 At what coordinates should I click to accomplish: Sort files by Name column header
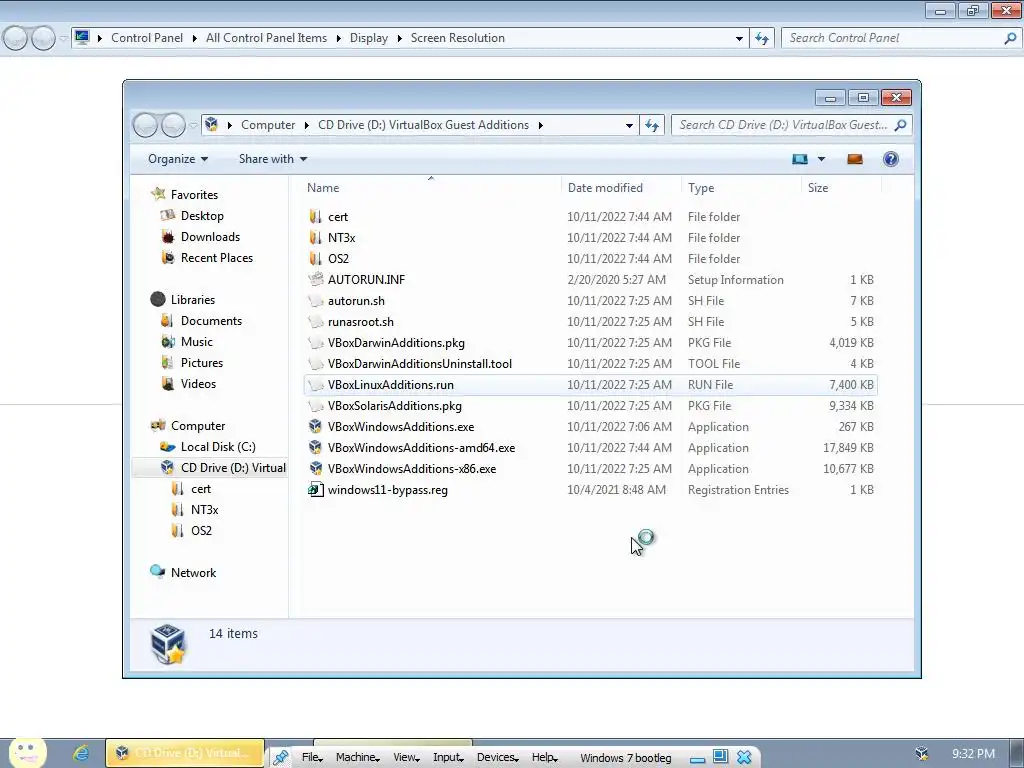click(x=431, y=187)
